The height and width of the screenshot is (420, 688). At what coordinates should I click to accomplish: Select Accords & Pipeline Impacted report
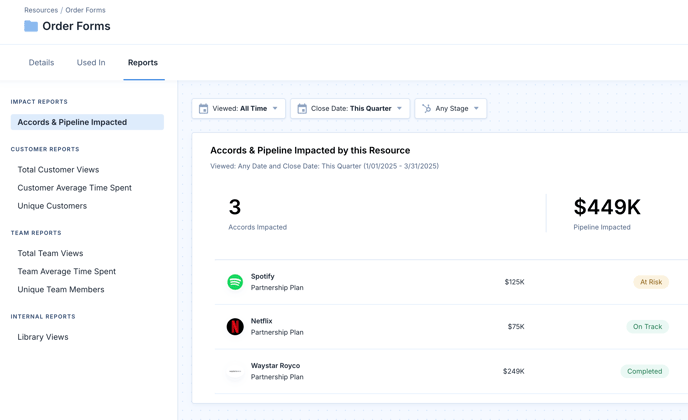[87, 122]
